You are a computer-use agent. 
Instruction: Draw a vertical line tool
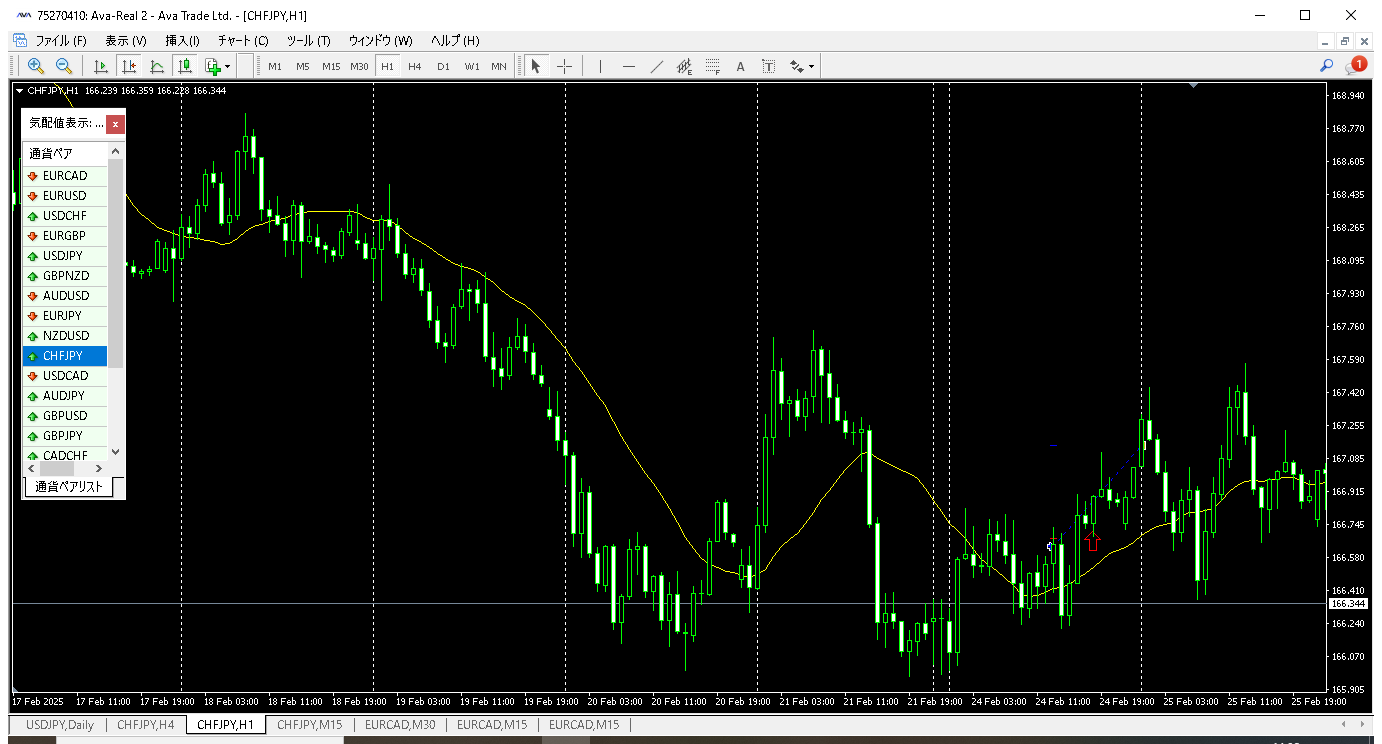coord(600,66)
